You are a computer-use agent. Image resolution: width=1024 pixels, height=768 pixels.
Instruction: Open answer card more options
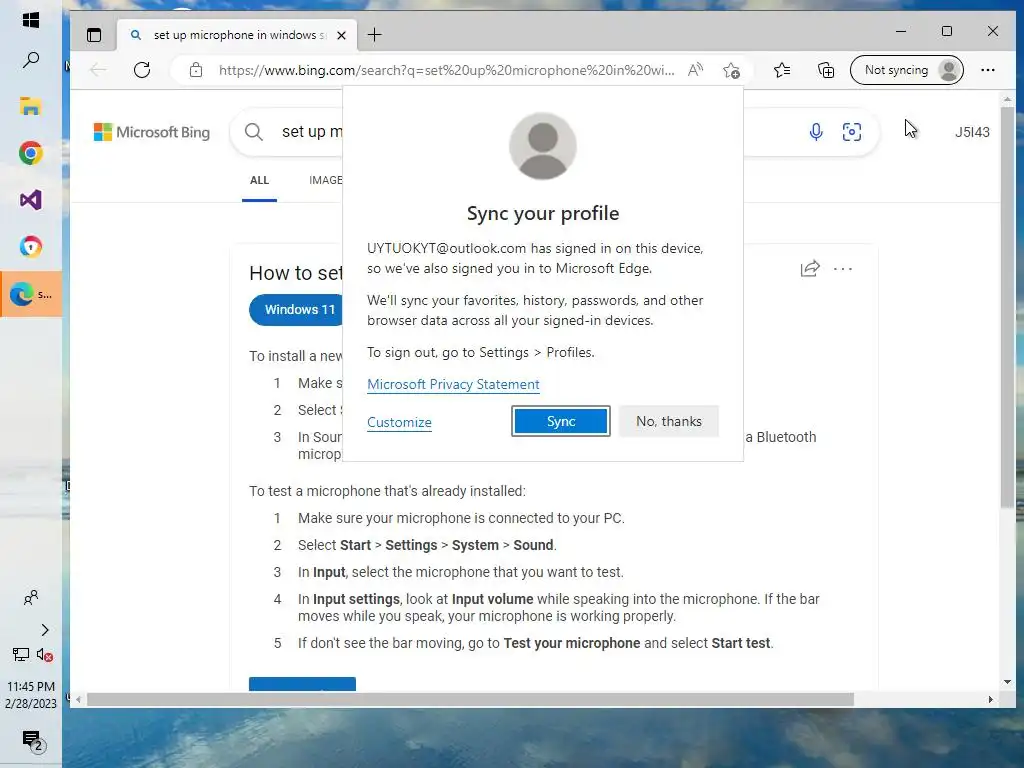[x=843, y=268]
